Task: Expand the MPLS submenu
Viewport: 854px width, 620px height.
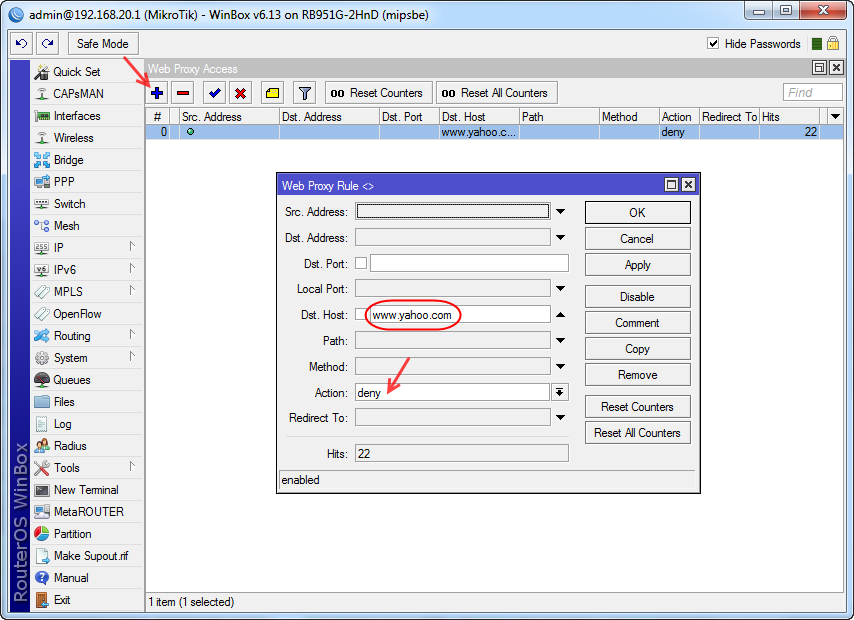Action: pos(132,290)
